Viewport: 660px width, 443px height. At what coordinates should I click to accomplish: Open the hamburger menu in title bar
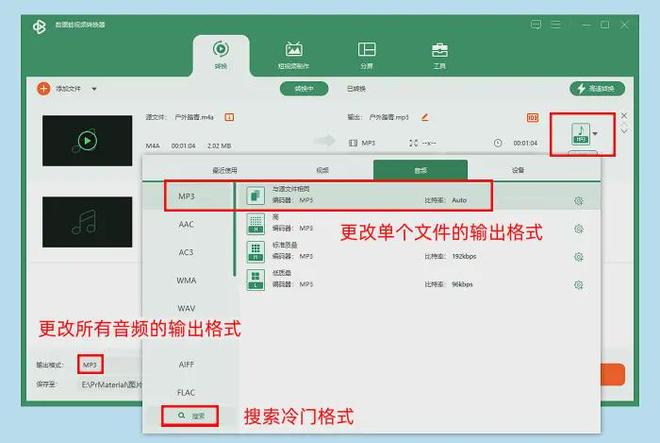(556, 24)
